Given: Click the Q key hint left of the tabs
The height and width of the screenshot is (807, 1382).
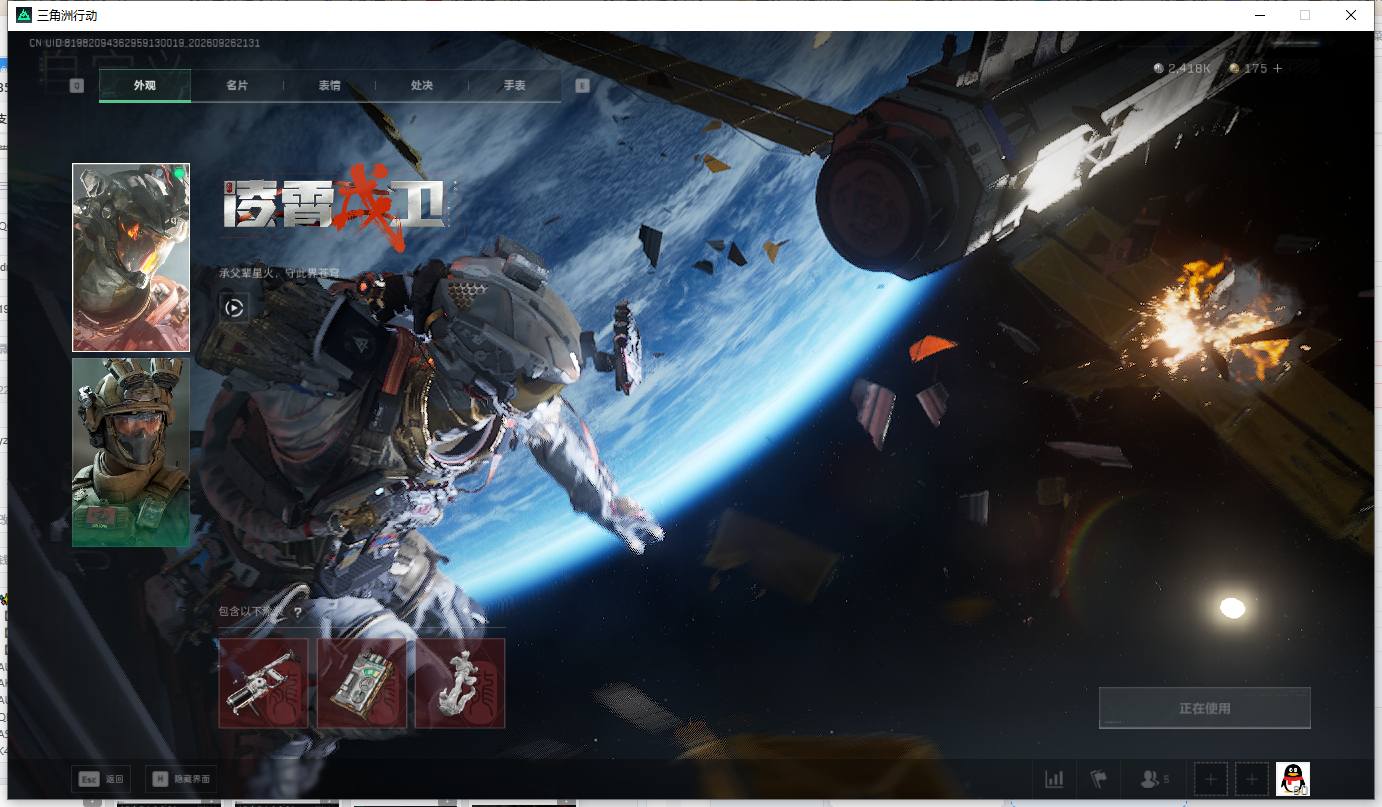Looking at the screenshot, I should (x=77, y=86).
